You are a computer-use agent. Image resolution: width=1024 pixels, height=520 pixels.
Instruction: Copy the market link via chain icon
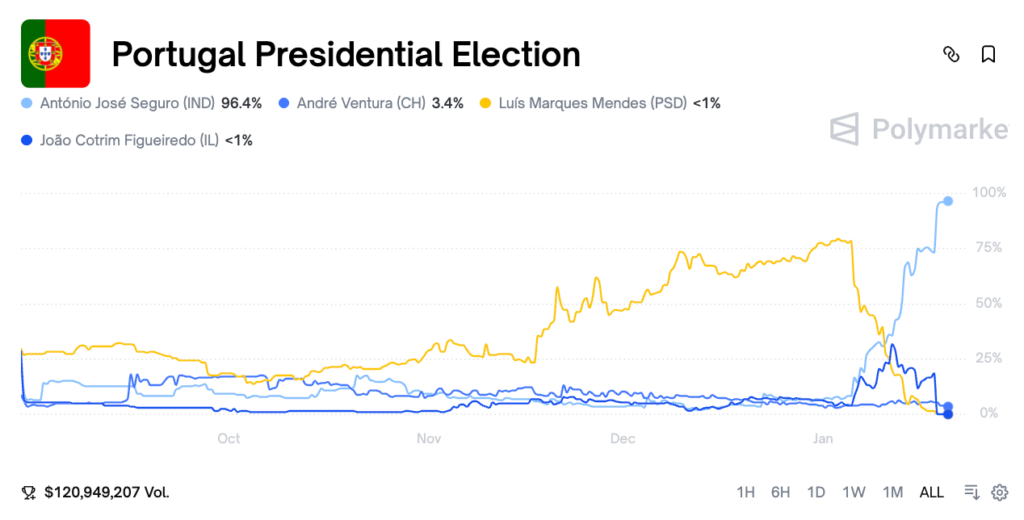click(951, 55)
